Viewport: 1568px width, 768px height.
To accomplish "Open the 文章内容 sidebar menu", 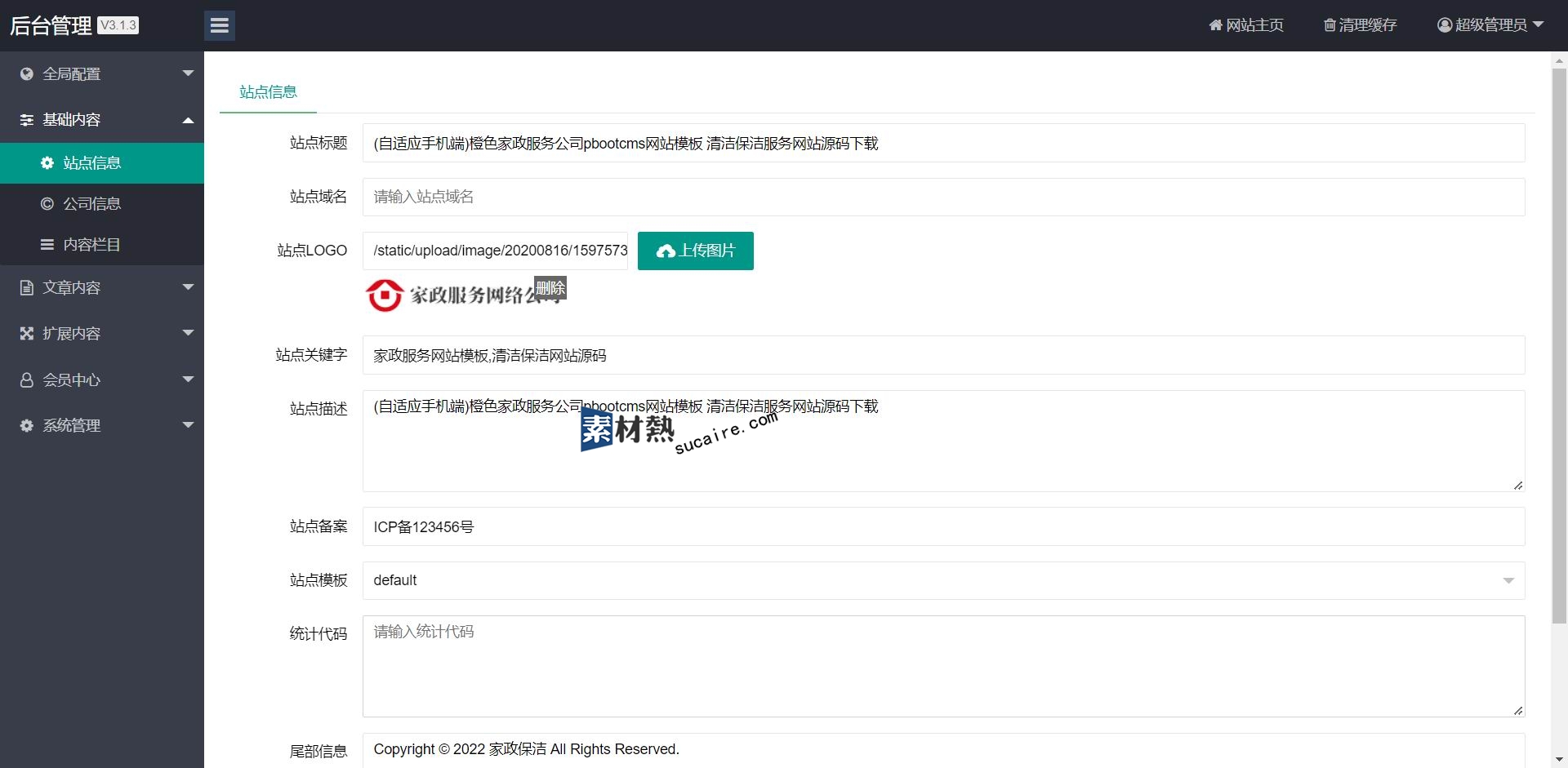I will [x=102, y=288].
